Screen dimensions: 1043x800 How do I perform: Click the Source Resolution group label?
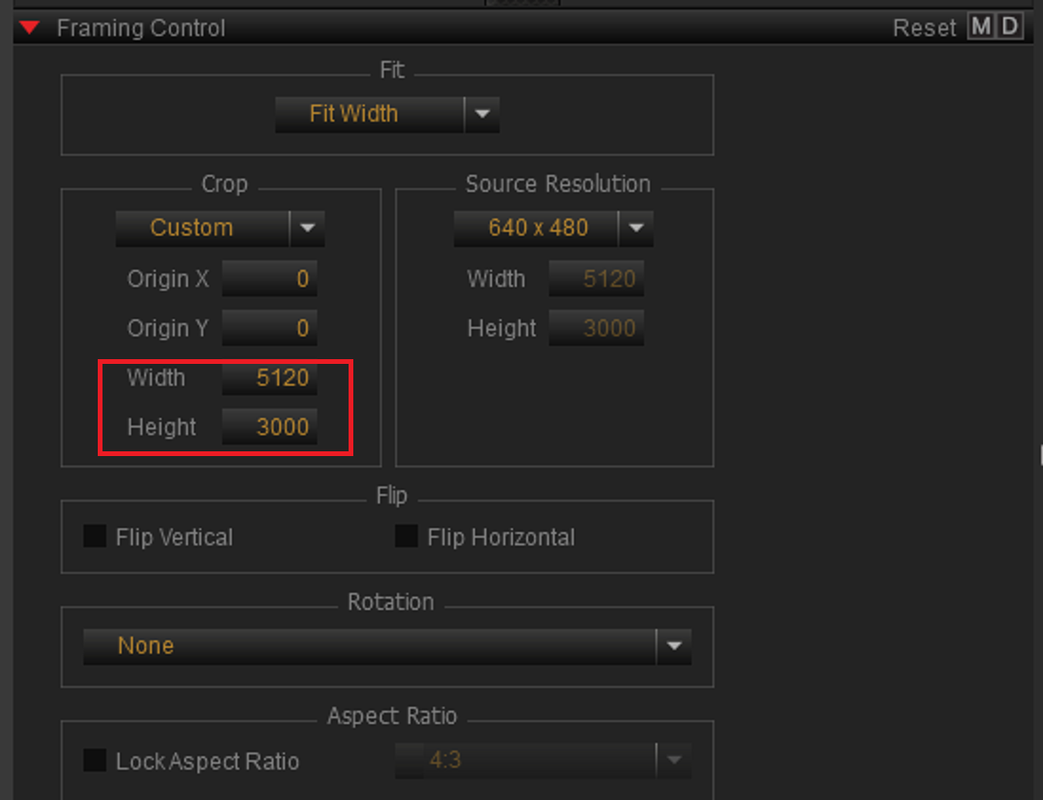coord(558,184)
